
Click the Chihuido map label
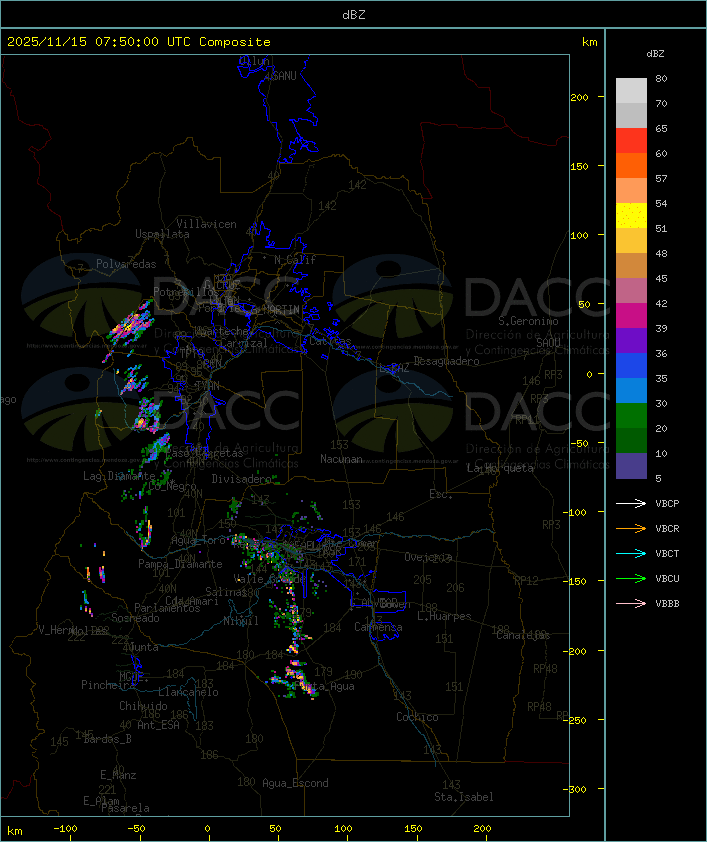click(143, 706)
